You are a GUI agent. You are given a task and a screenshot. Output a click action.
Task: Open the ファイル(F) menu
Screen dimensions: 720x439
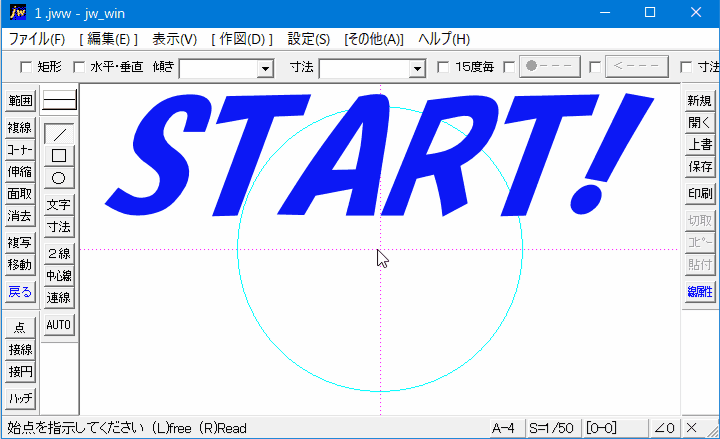(37, 39)
